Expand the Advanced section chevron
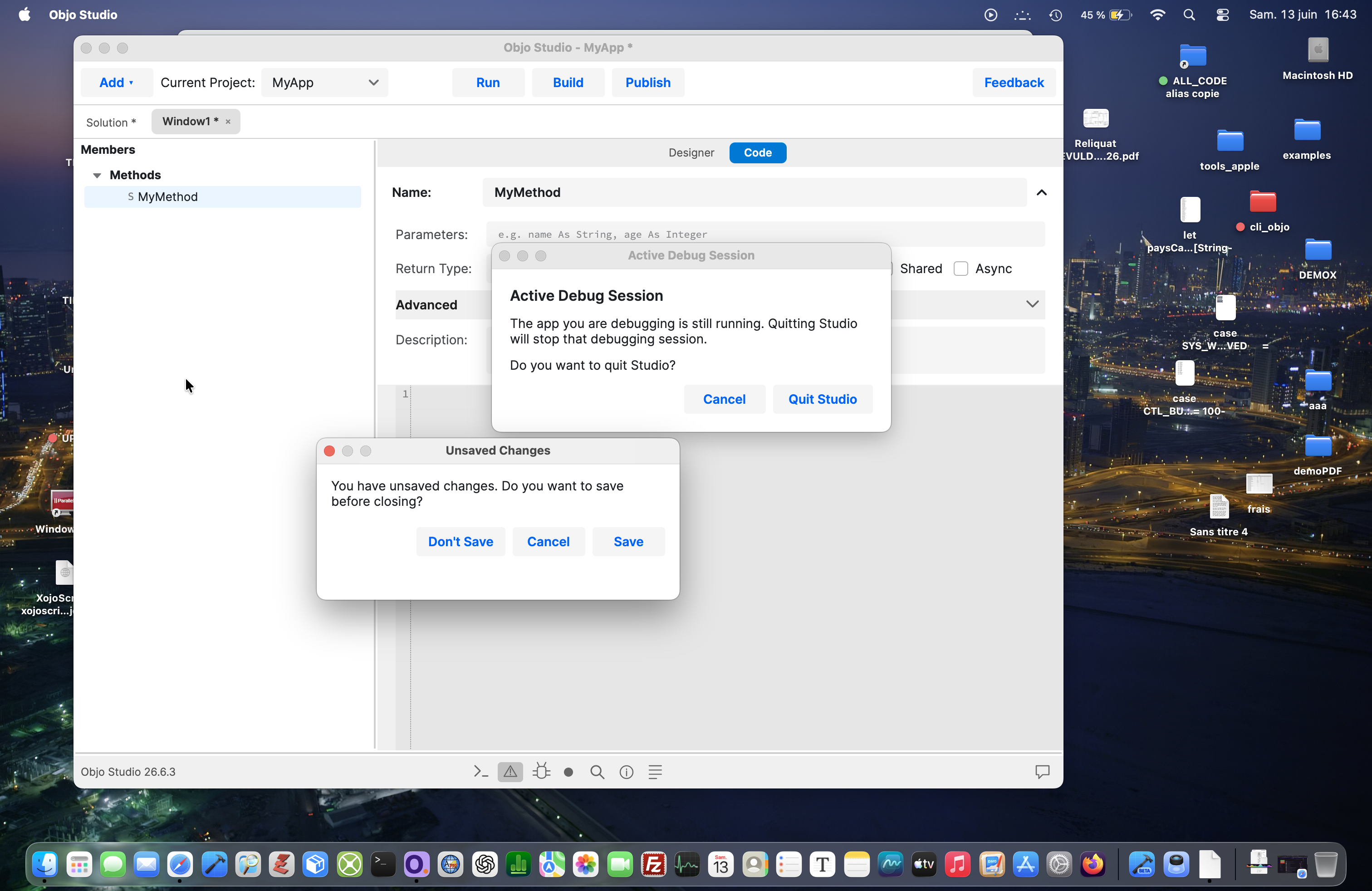 point(1032,304)
